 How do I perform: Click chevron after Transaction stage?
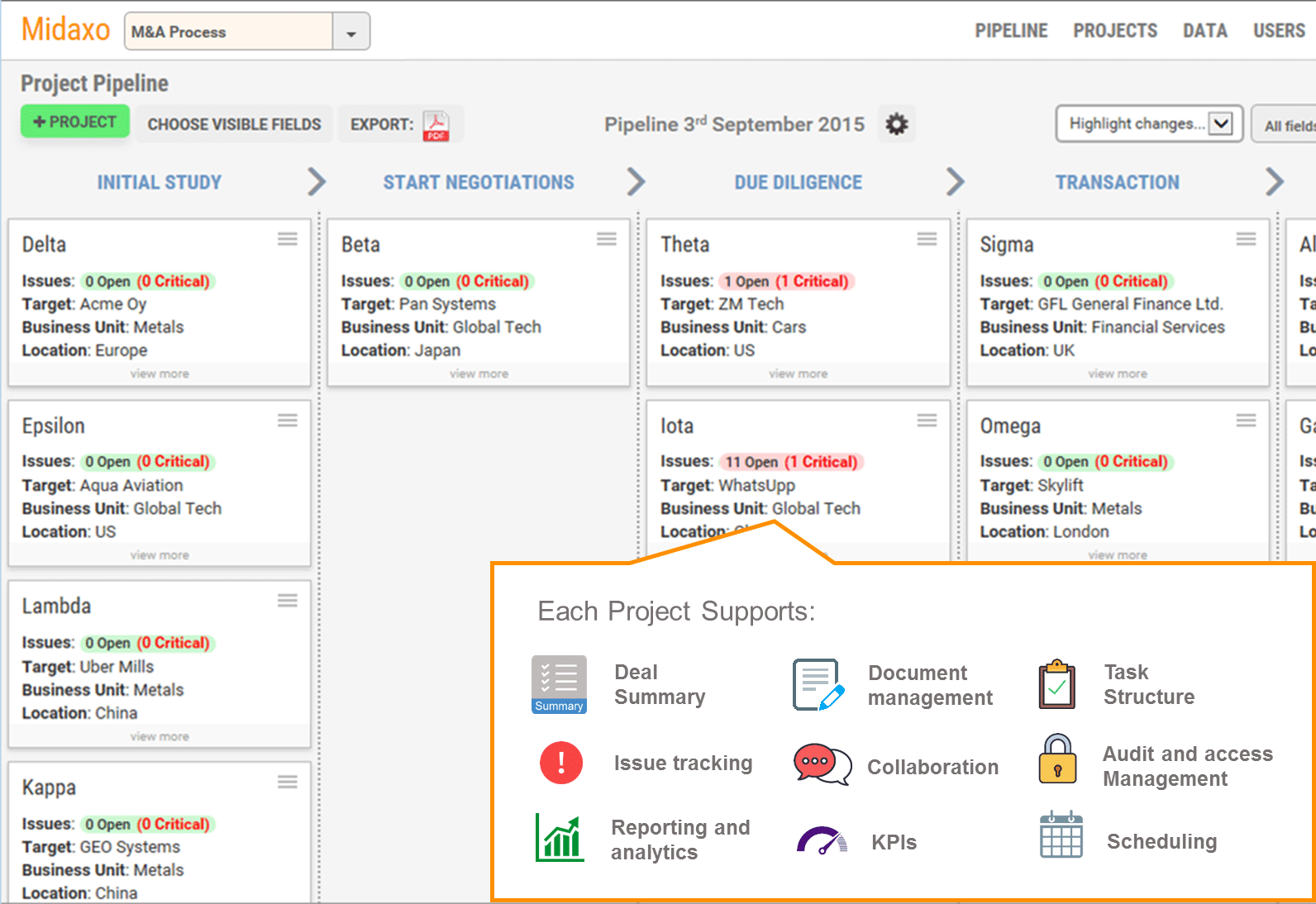(1275, 182)
